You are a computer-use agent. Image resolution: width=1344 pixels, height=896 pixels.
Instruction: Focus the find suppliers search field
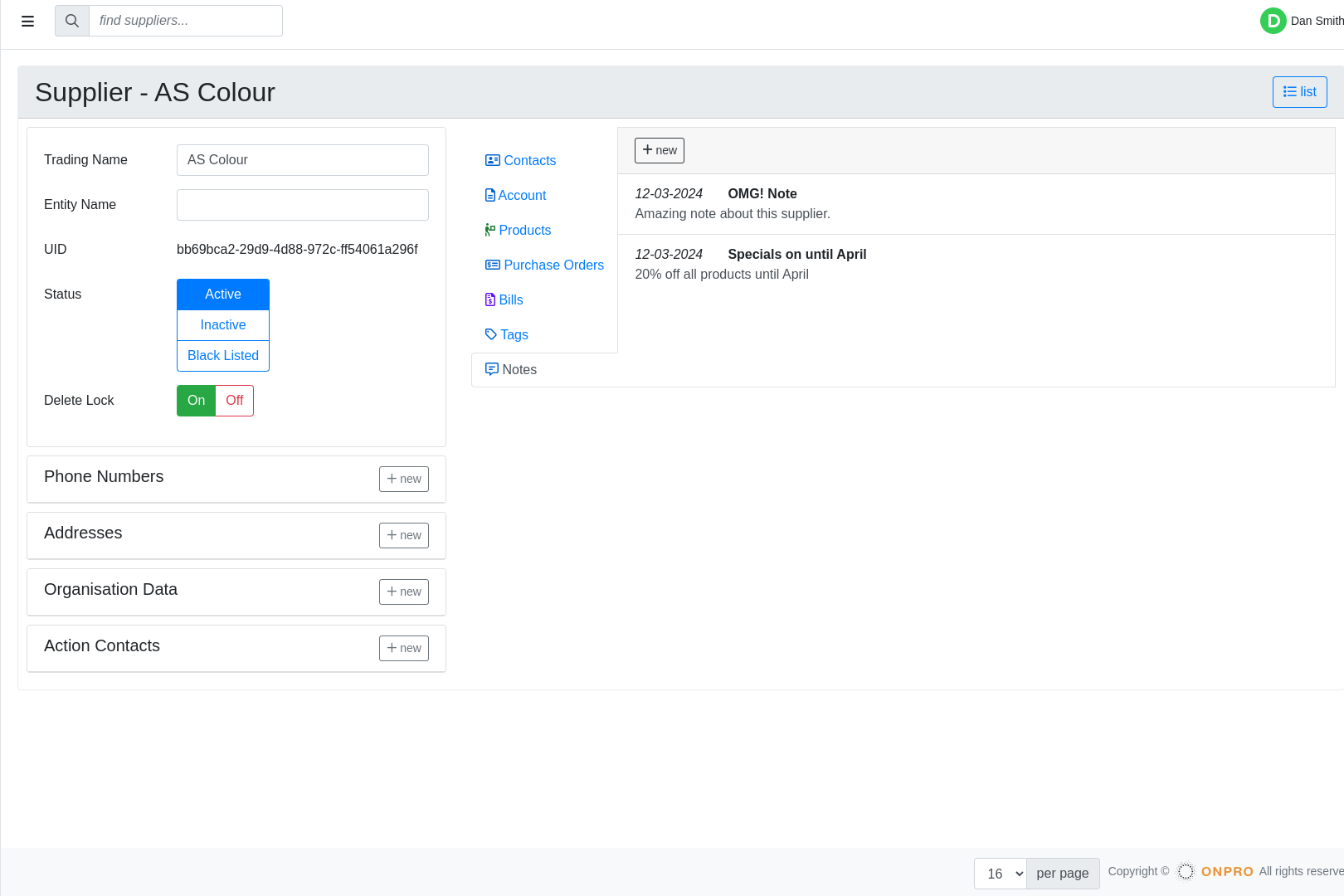[x=186, y=21]
